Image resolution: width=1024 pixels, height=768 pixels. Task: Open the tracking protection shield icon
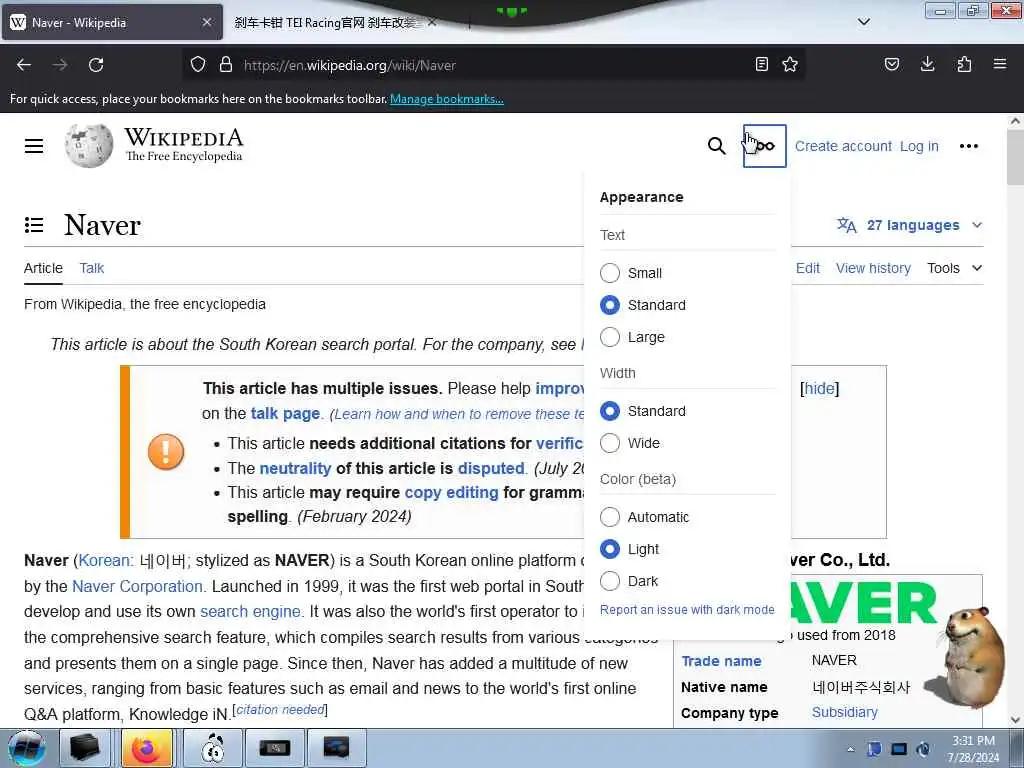coord(198,65)
